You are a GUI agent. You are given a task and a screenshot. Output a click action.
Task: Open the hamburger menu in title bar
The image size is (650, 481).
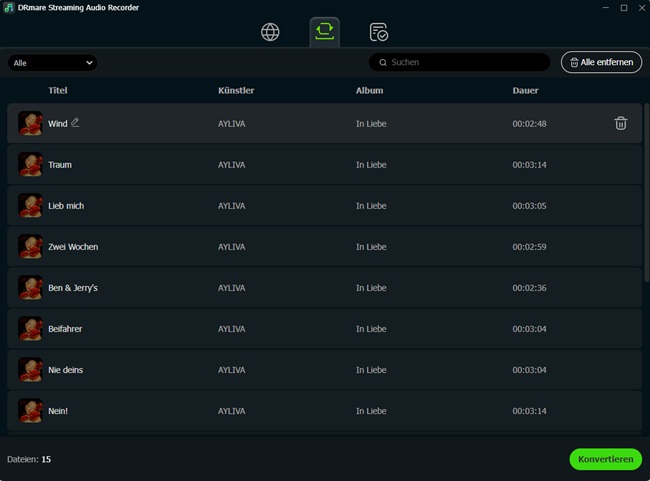586,8
